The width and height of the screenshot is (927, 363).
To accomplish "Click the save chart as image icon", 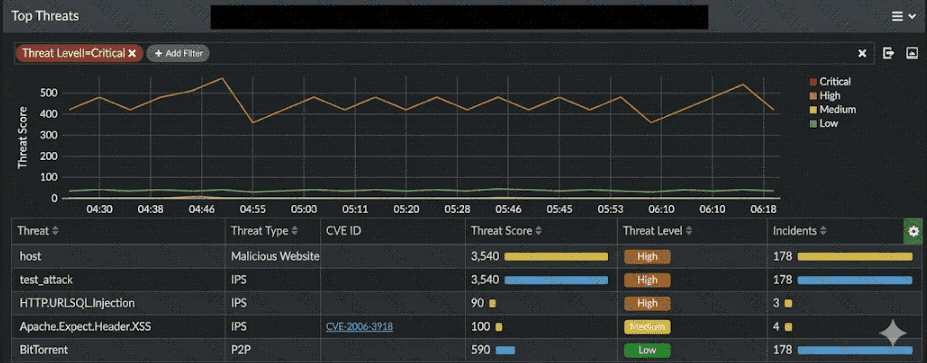I will pyautogui.click(x=911, y=53).
